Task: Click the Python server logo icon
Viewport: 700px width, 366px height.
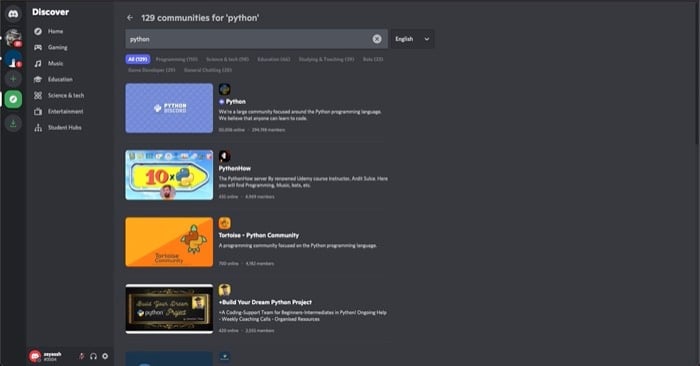Action: (x=225, y=89)
